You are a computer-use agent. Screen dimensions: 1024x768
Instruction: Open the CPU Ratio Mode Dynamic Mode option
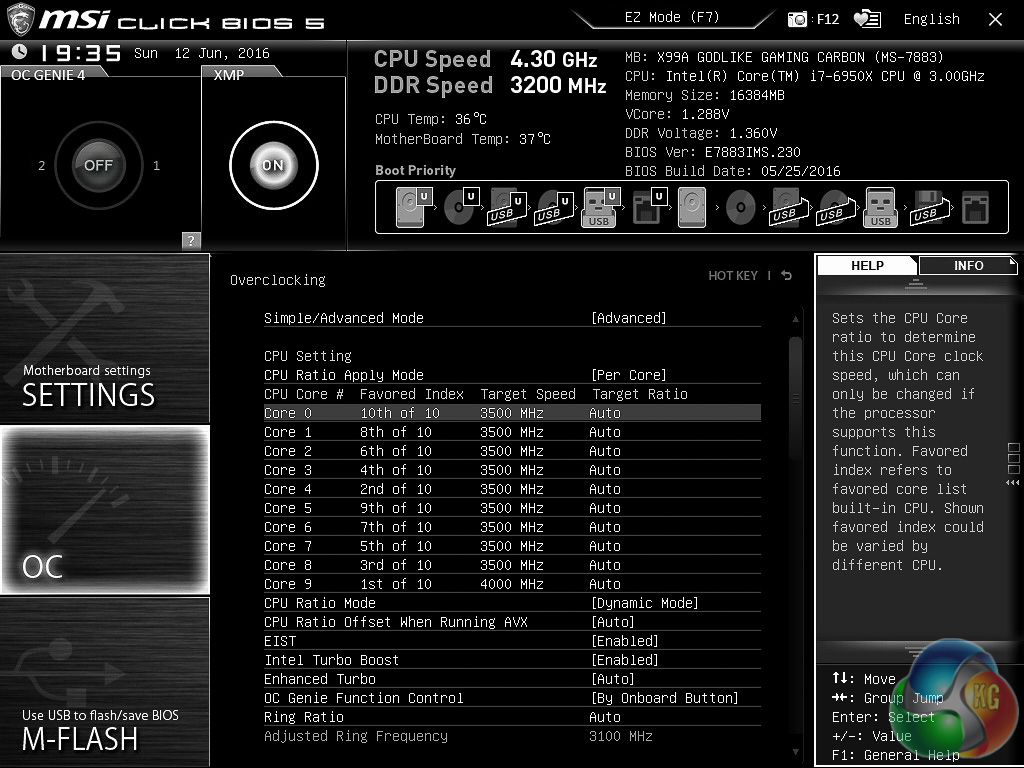644,603
